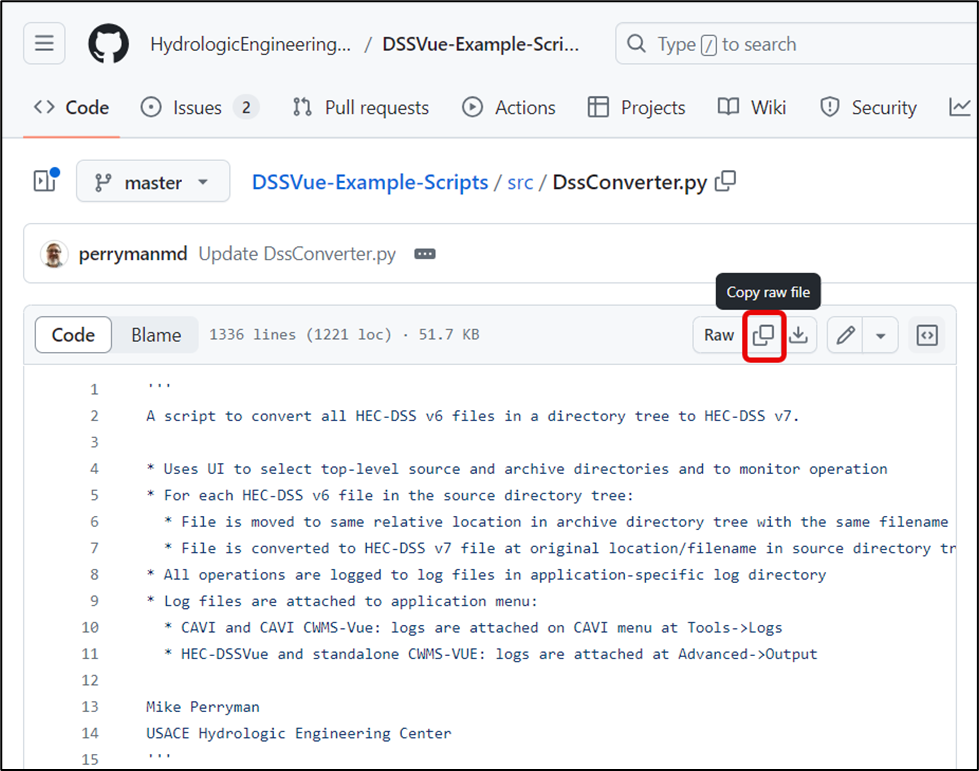Open the Actions tab
The width and height of the screenshot is (979, 771).
[x=509, y=107]
